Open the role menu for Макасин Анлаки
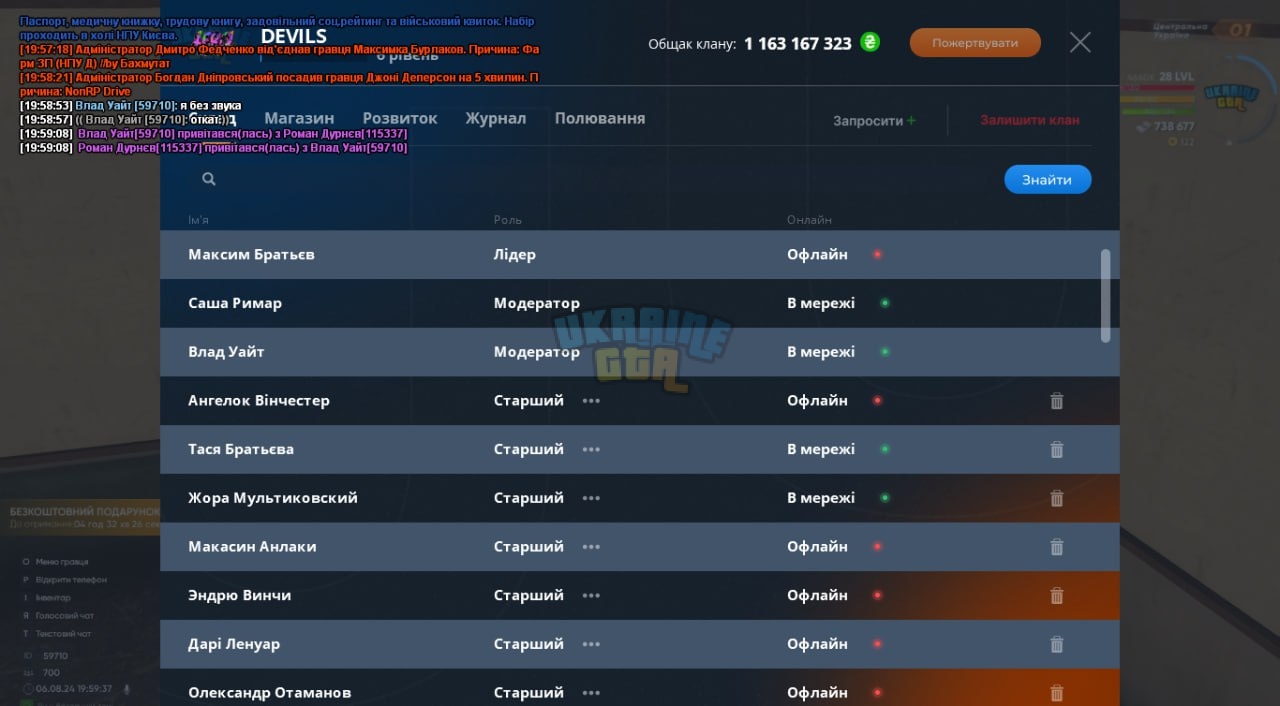1280x706 pixels. coord(591,547)
